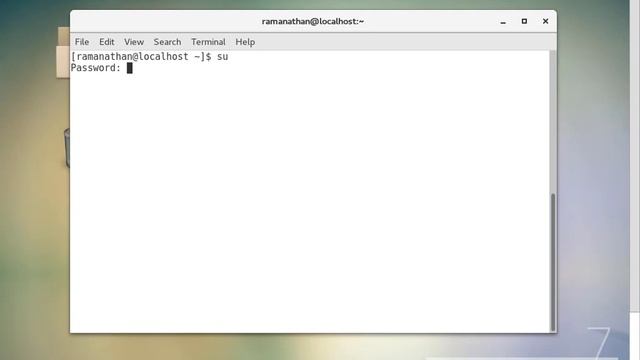Click the ramanathan@localhost:~ window title

[x=313, y=21]
